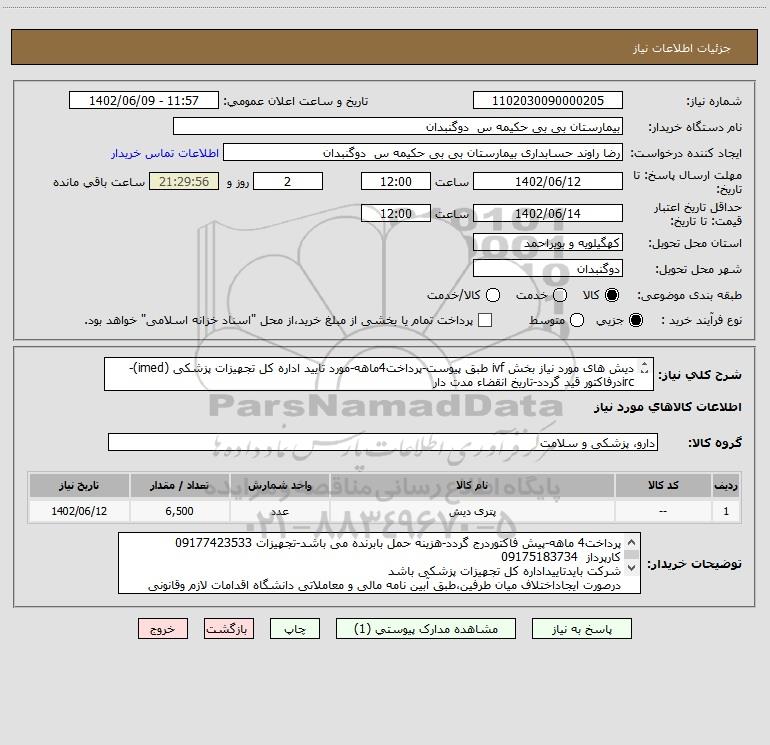The width and height of the screenshot is (770, 745).
Task: Click the response deadline date 1402/06/12 field
Action: point(548,181)
